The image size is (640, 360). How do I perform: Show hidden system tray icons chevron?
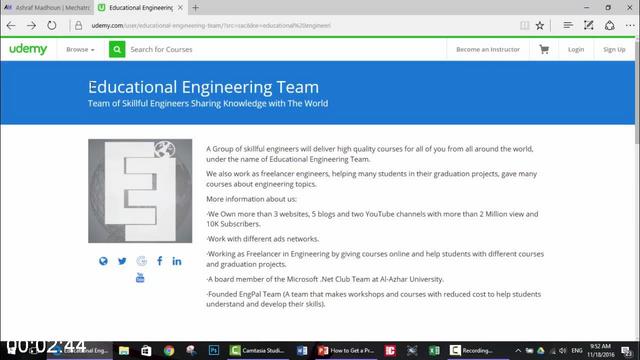(x=518, y=351)
